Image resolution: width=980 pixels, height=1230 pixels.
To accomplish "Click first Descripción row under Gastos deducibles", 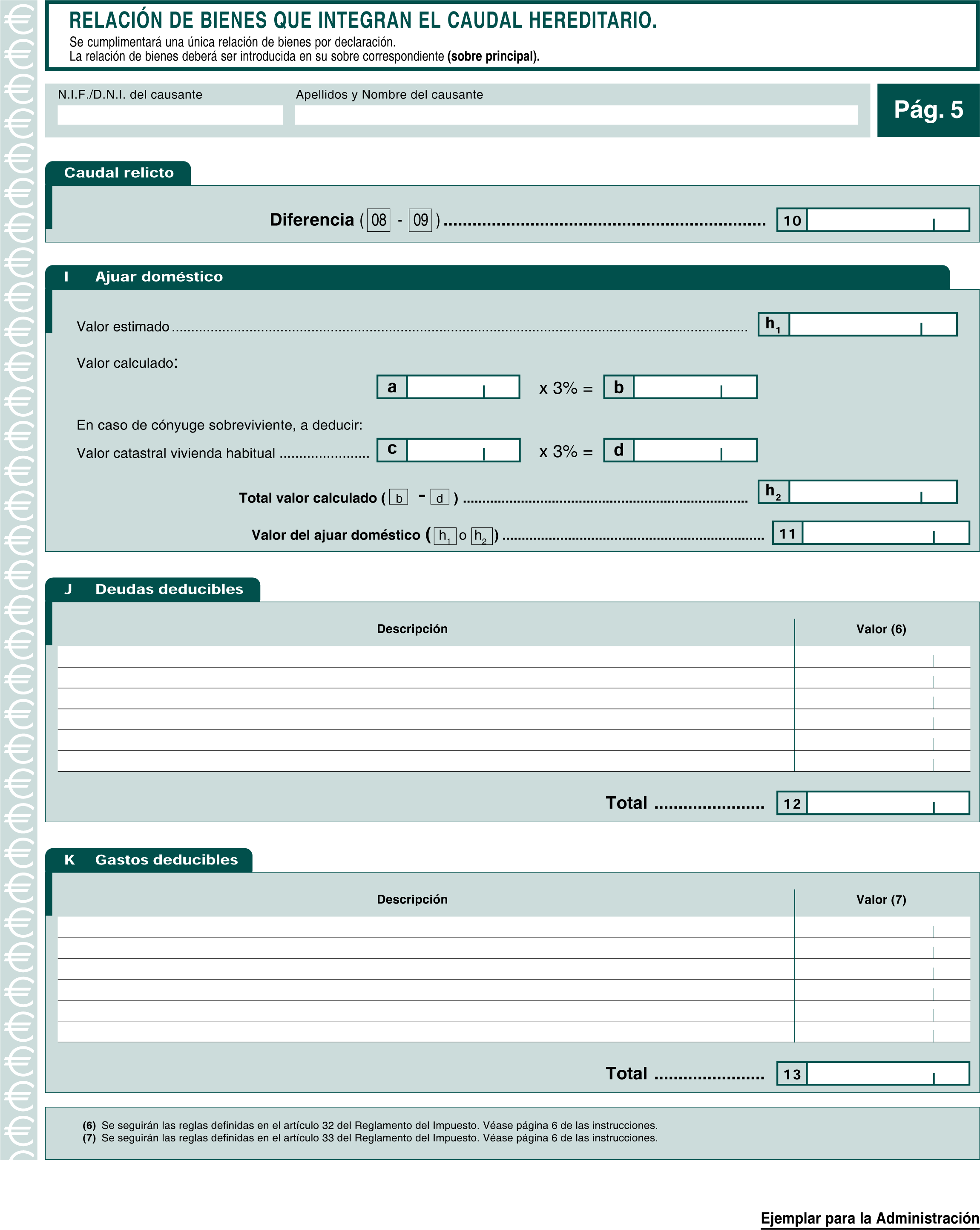I will pos(425,927).
